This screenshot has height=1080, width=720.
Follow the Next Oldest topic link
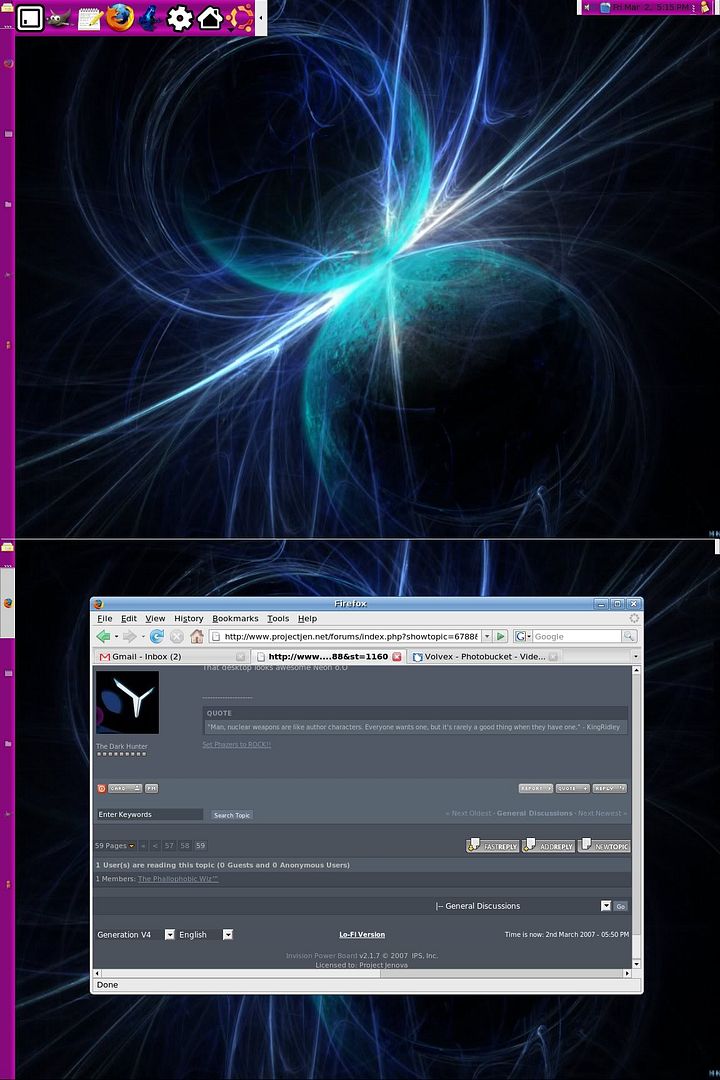(x=469, y=813)
